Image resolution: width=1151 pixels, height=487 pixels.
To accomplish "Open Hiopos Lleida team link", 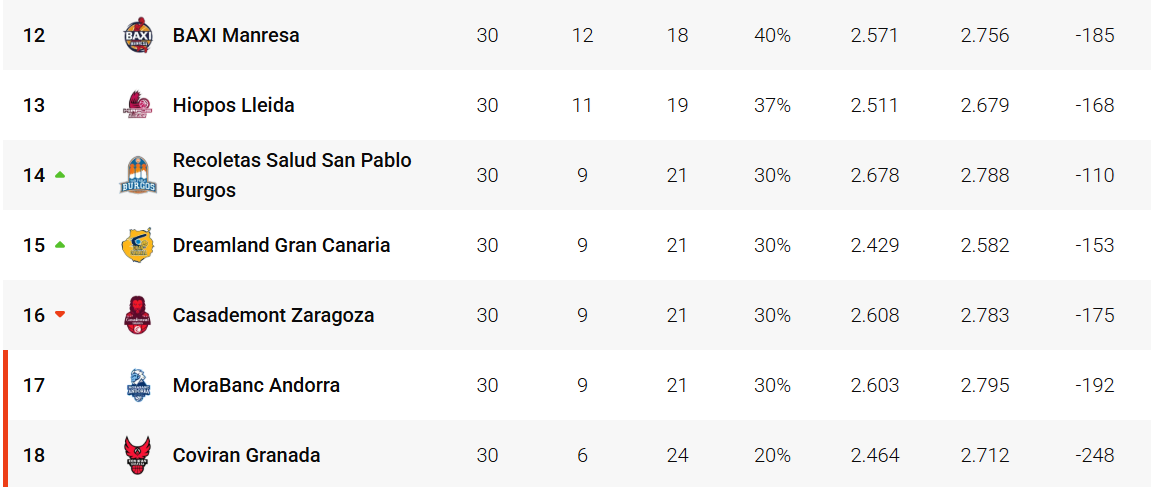I will [233, 105].
